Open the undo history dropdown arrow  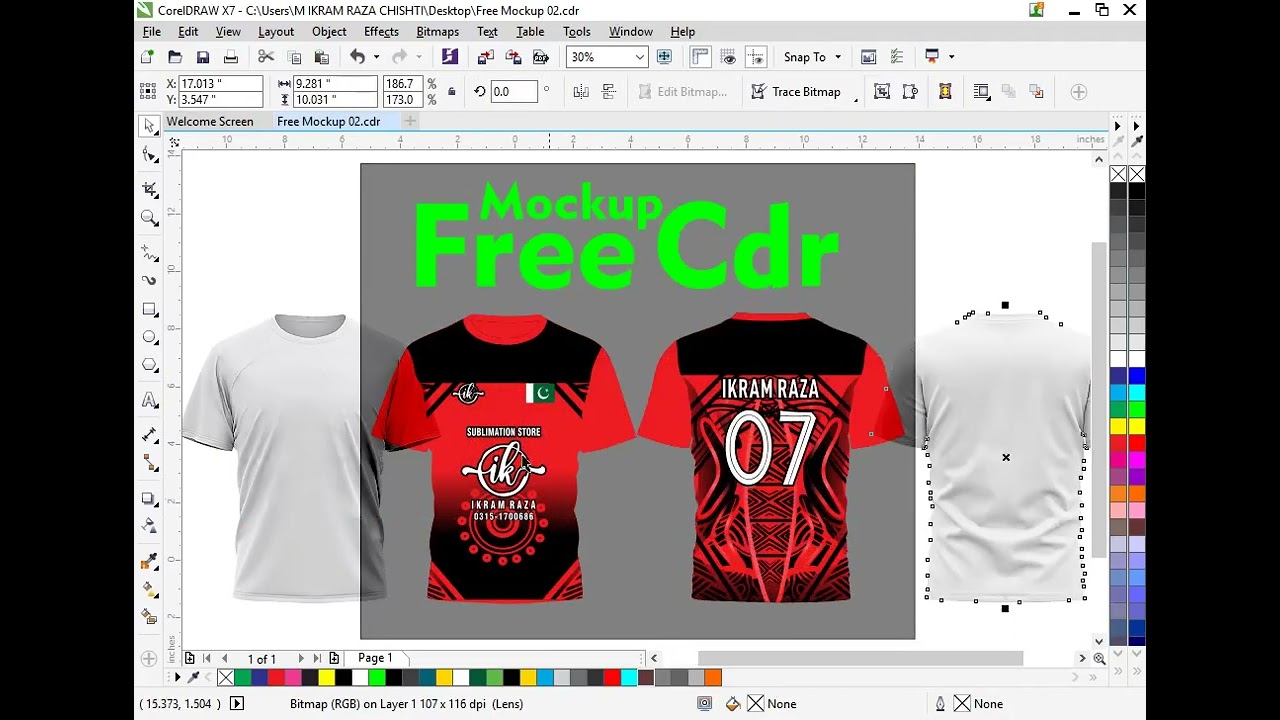376,57
